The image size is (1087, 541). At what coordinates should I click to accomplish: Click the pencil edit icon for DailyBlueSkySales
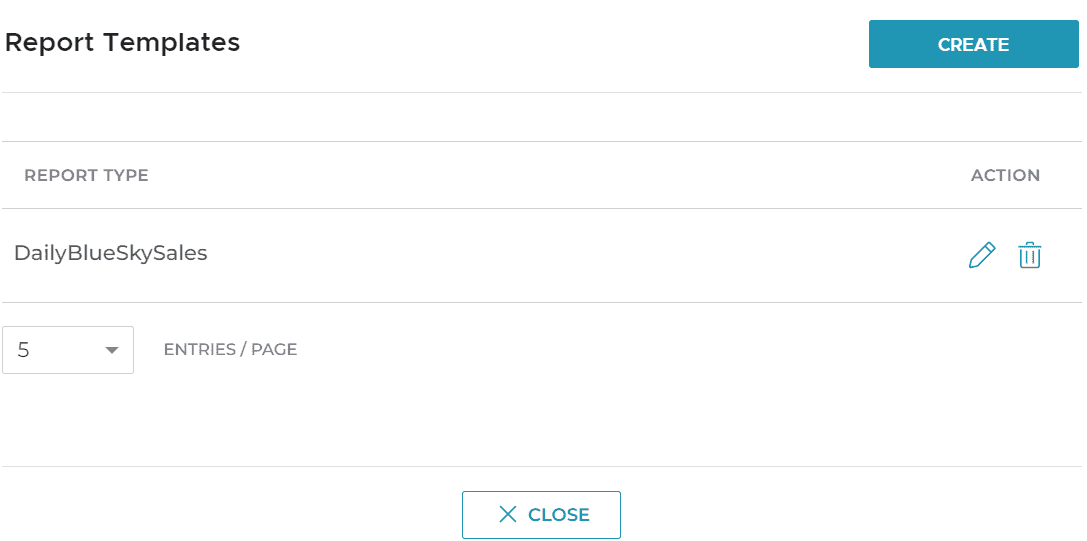click(x=982, y=256)
